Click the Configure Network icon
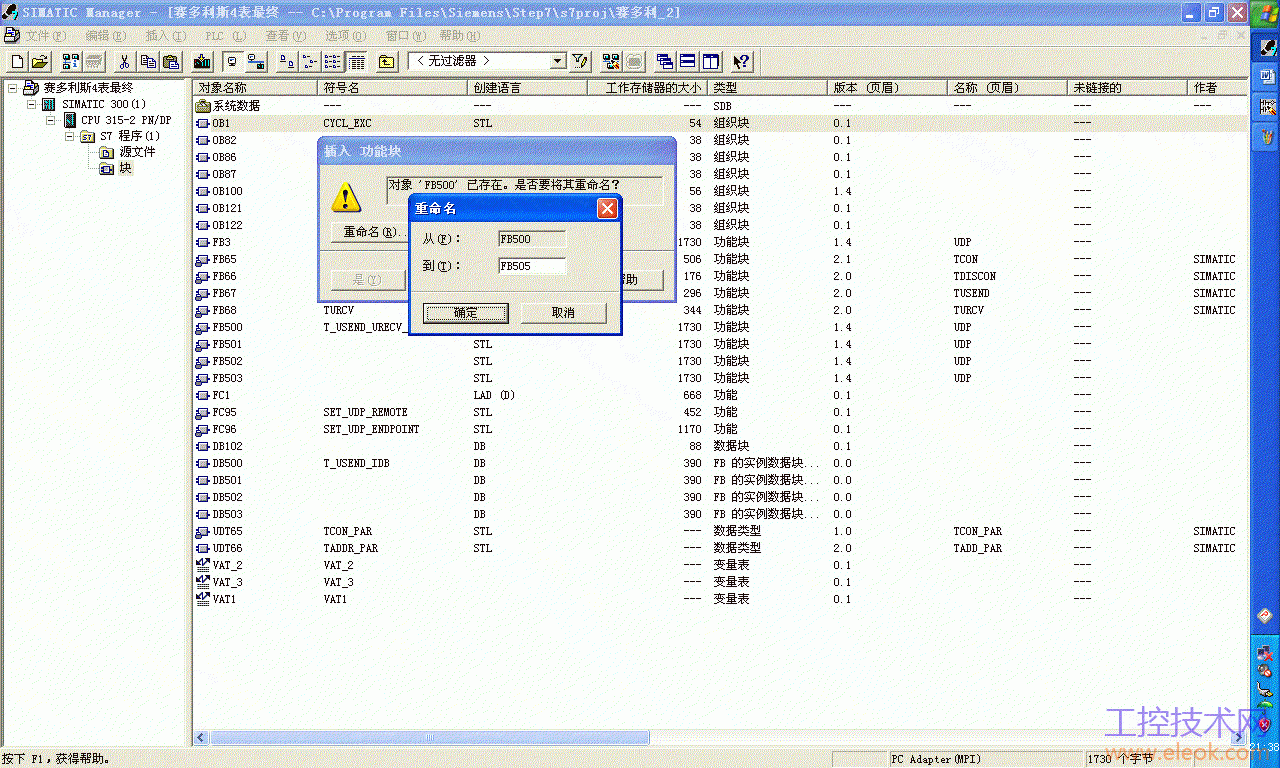Screen dimensions: 1280x768 point(611,62)
